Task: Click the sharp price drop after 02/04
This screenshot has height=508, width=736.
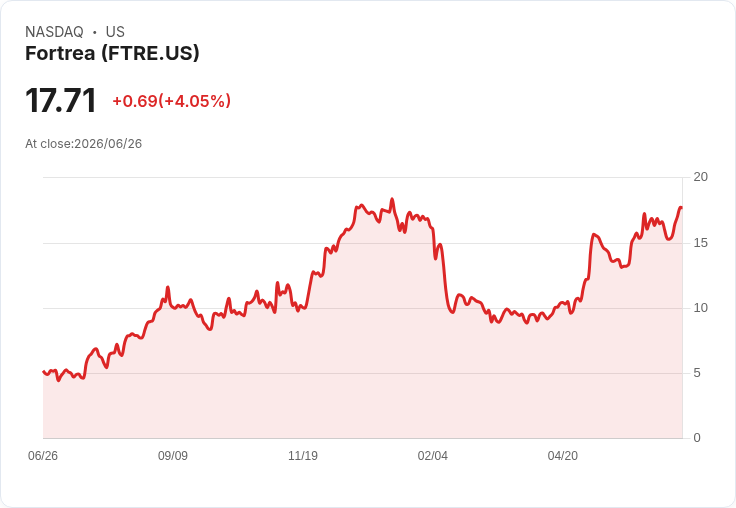Action: pyautogui.click(x=445, y=277)
